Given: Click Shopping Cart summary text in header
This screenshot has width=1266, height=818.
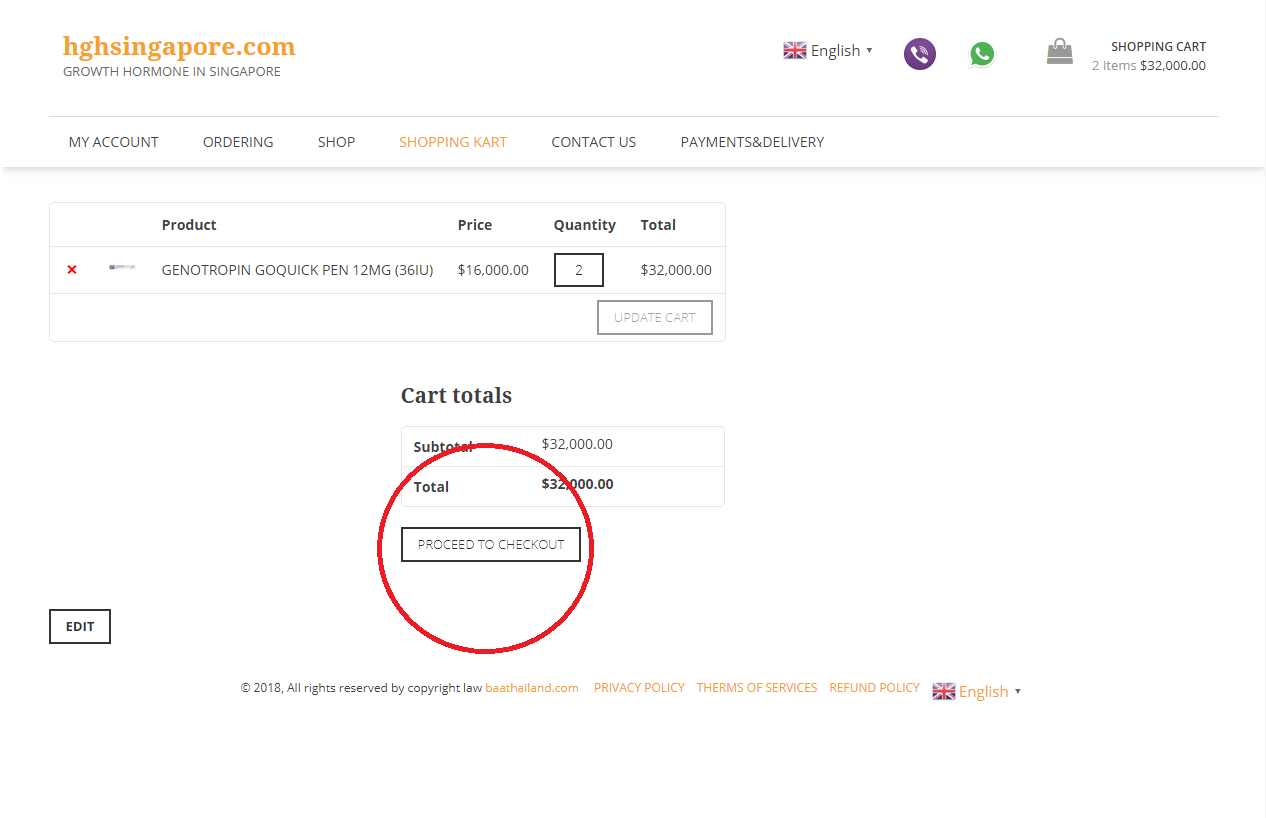Looking at the screenshot, I should tap(1158, 46).
